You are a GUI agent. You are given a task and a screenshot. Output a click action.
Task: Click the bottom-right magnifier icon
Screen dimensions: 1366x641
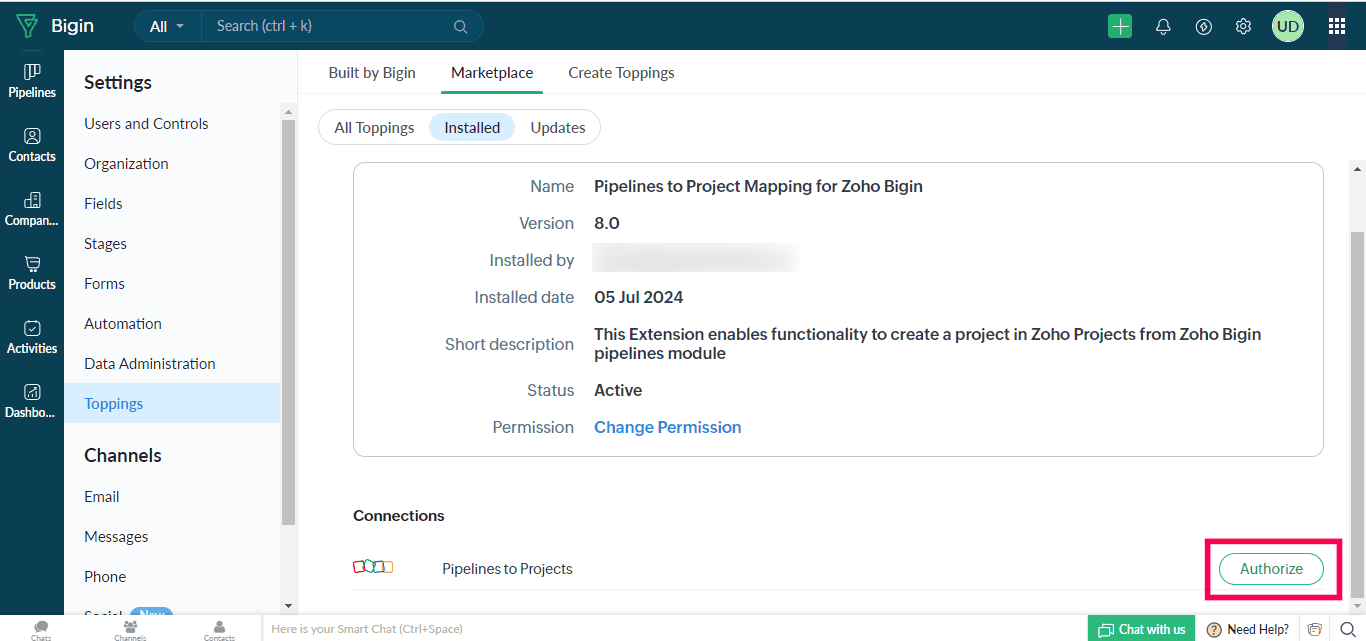tap(1347, 629)
